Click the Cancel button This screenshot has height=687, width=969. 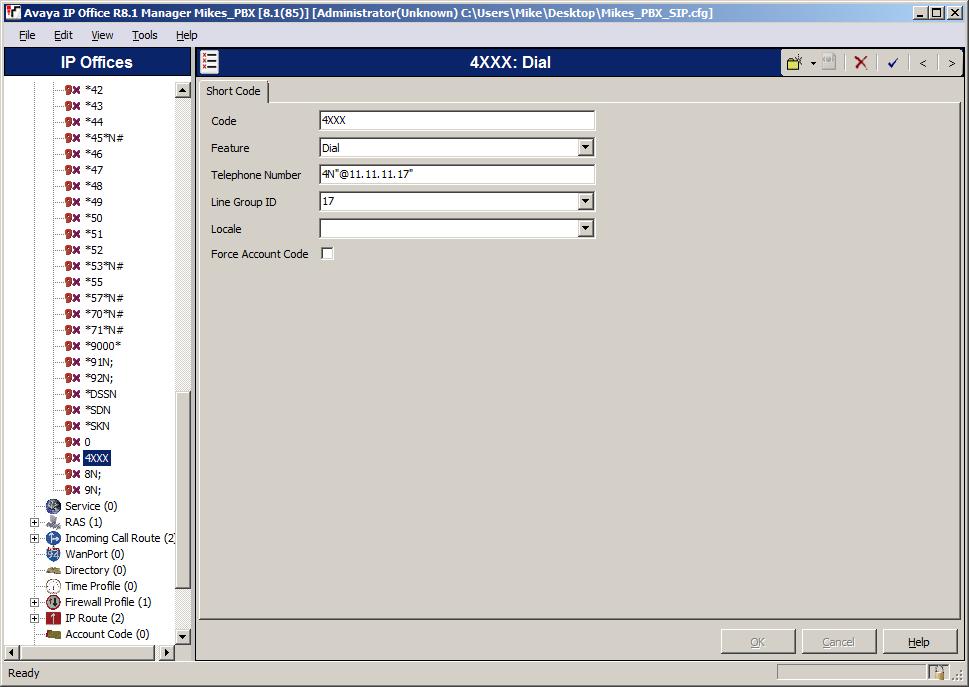(839, 642)
